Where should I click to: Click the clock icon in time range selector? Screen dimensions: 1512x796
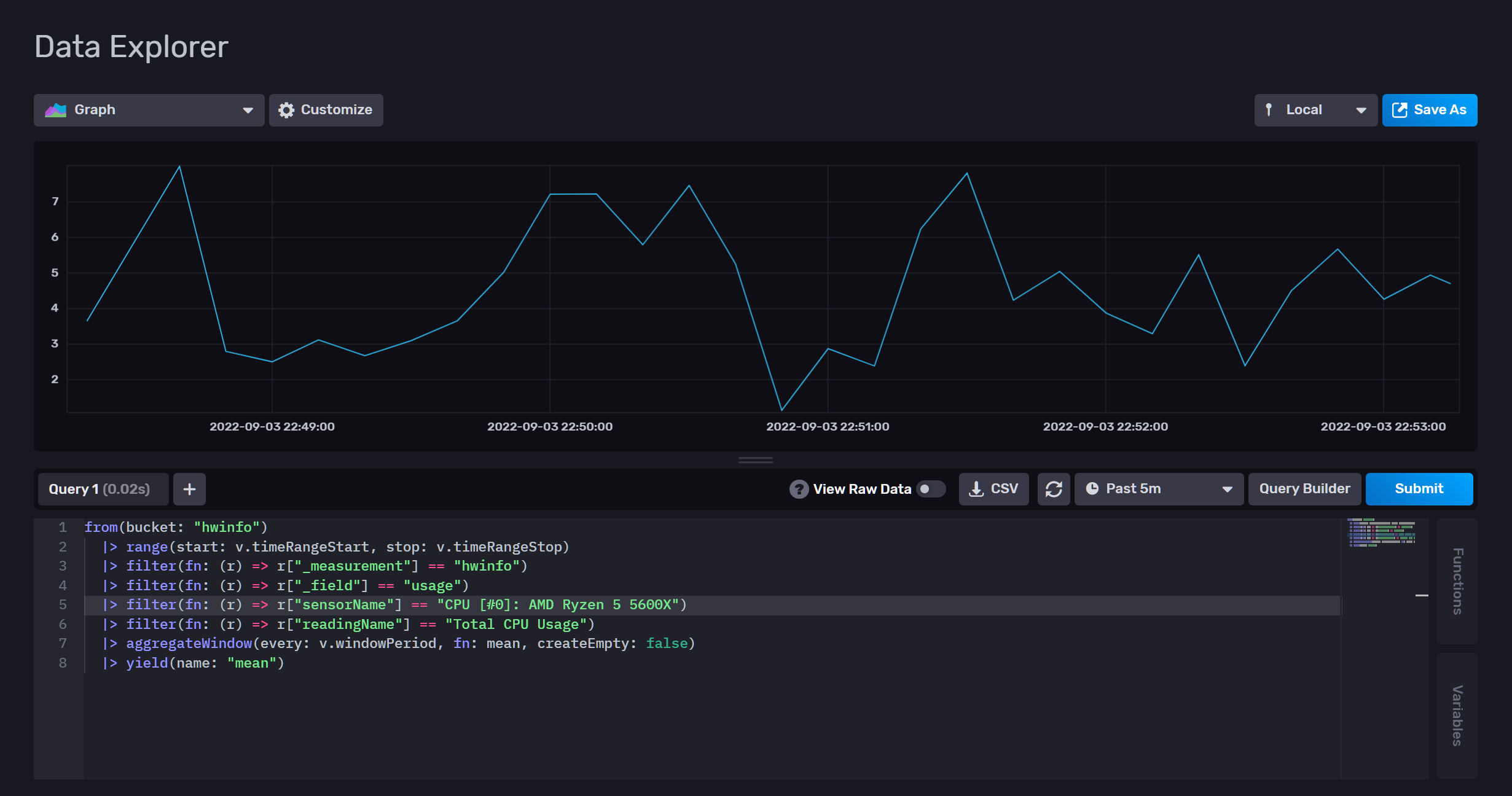click(x=1092, y=489)
